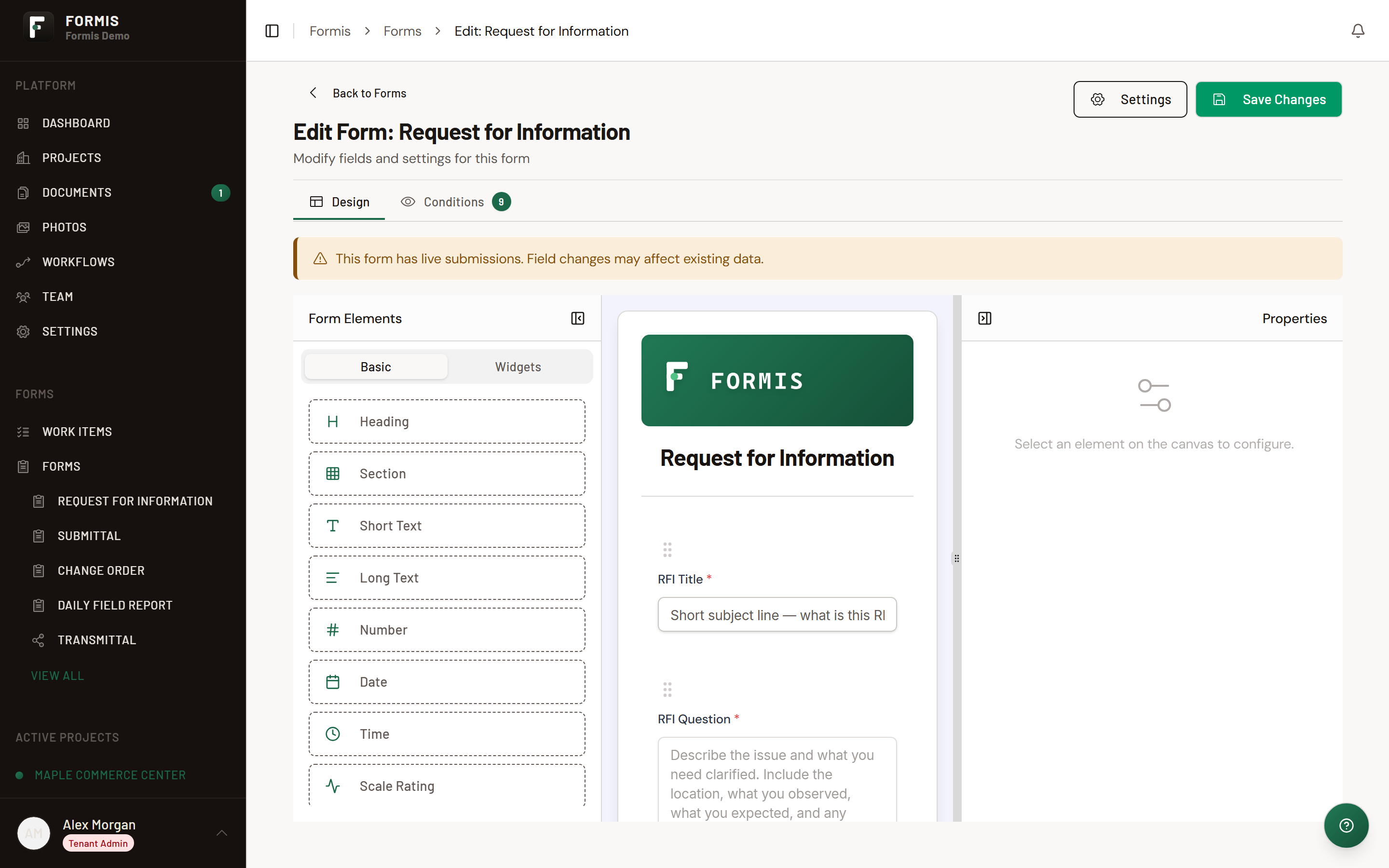
Task: Grab the drag handle above RFI Question
Action: (x=667, y=690)
